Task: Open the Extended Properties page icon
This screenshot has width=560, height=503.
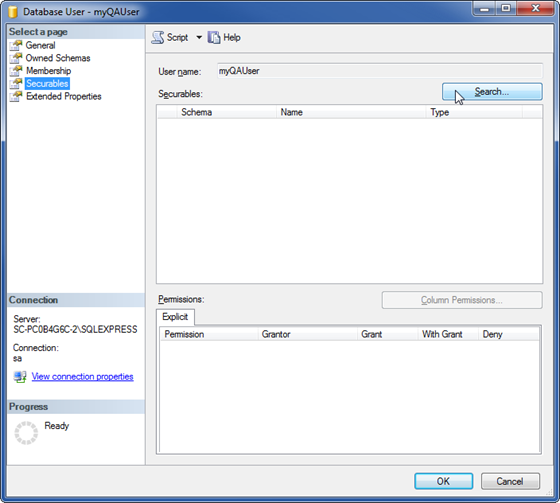Action: [x=16, y=96]
